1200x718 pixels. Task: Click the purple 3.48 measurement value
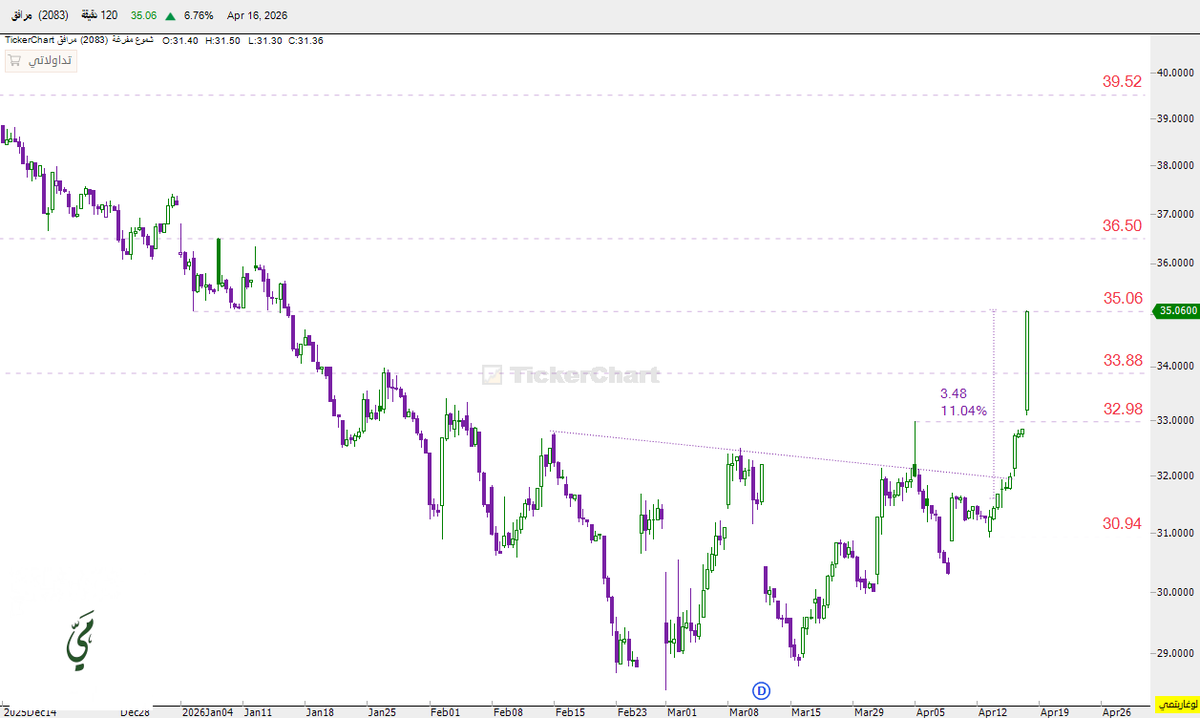click(x=953, y=393)
